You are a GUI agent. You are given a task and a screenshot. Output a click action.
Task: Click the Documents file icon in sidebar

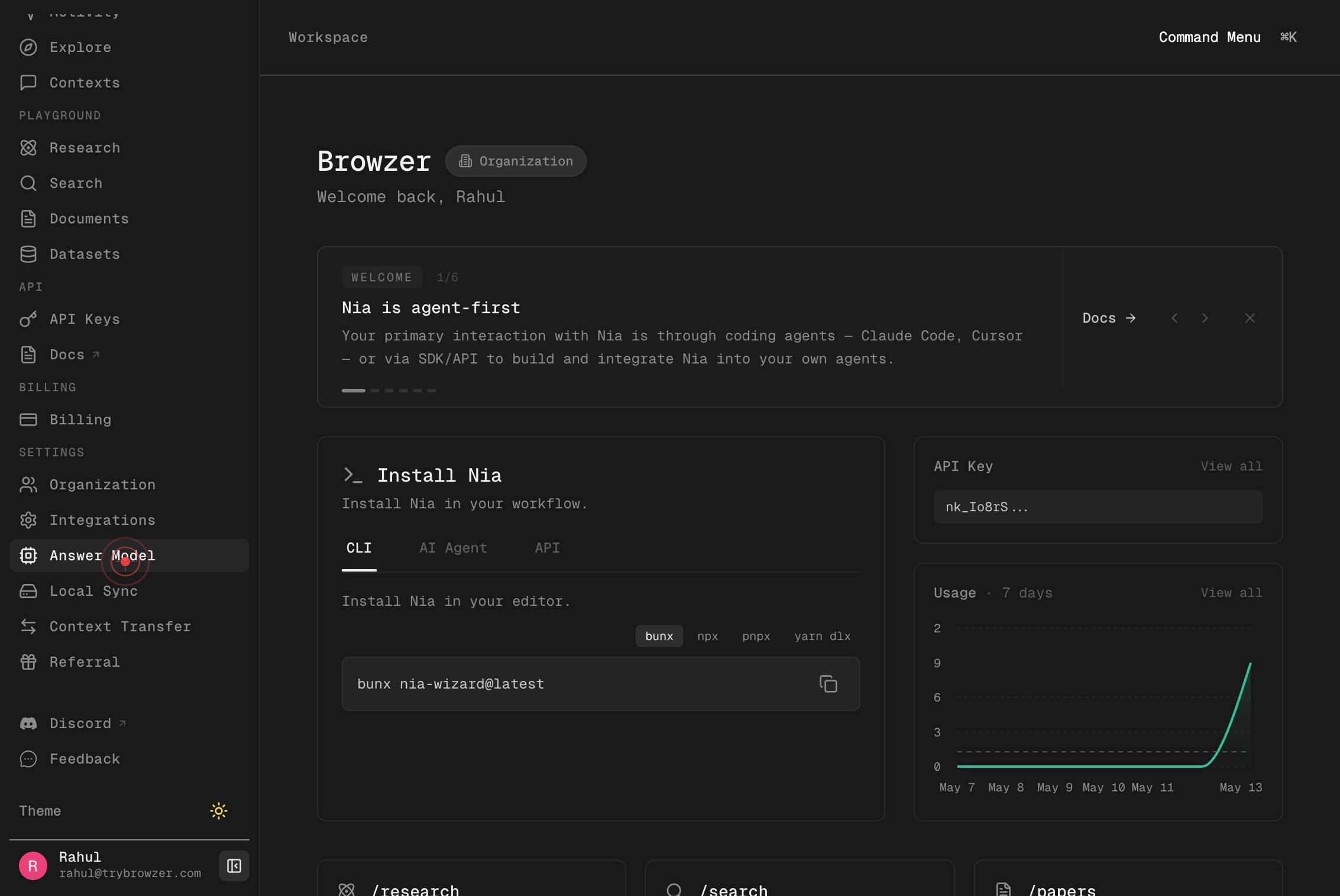28,219
